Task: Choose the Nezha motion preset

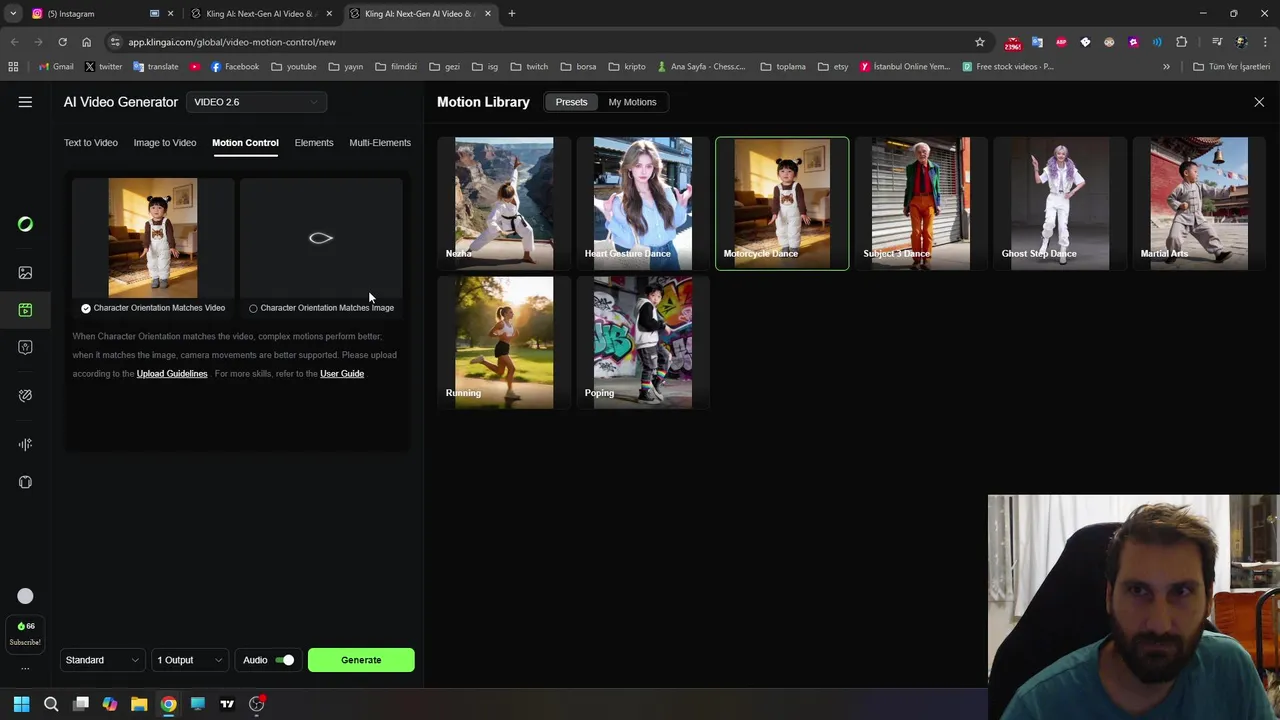Action: [x=504, y=203]
